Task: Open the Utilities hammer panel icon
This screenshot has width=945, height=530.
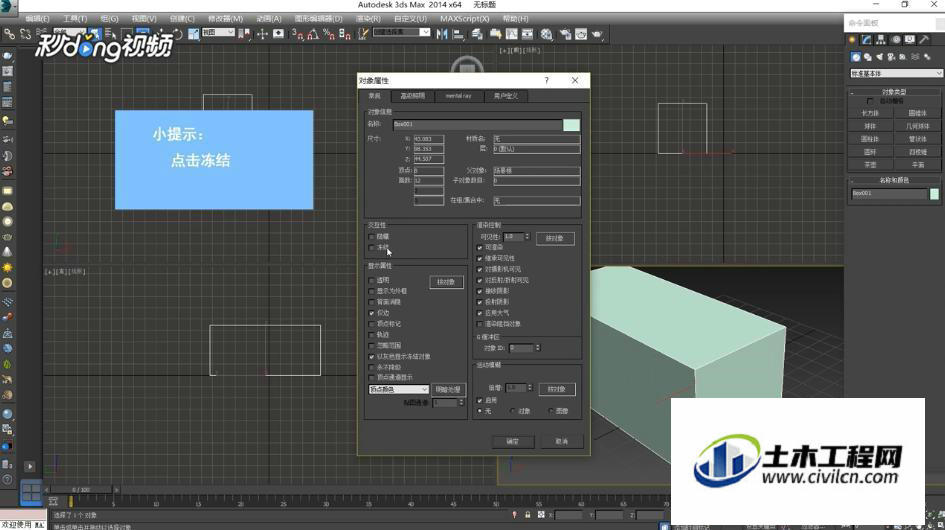Action: tap(924, 40)
